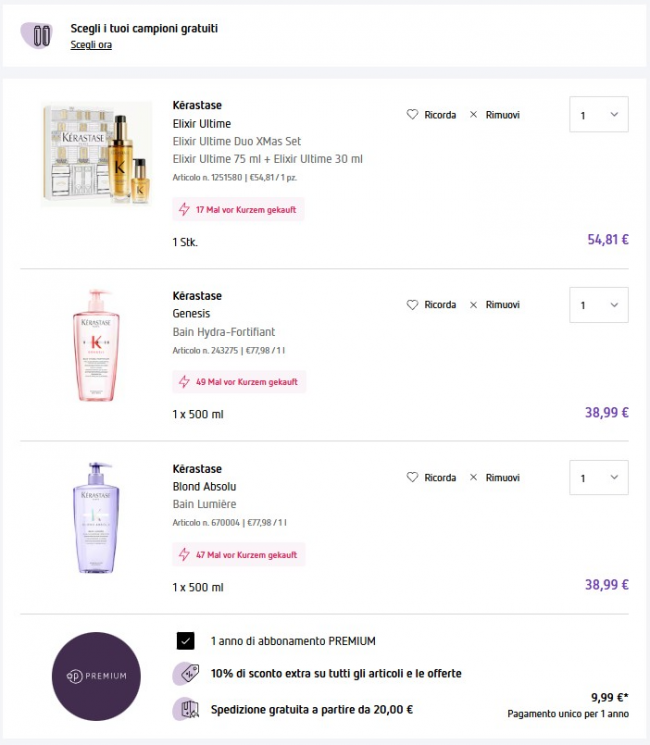Screen dimensions: 650x745
Task: Open the pink Genesis bottle image
Action: click(x=96, y=345)
